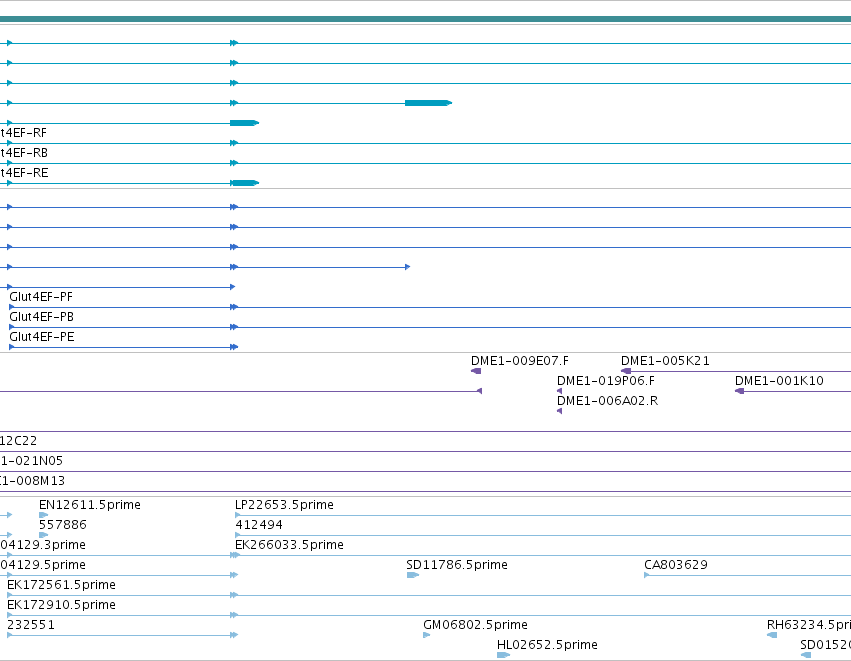Select the 04129.5prime EST label
Viewport: 851px width, 661px height.
tap(43, 565)
